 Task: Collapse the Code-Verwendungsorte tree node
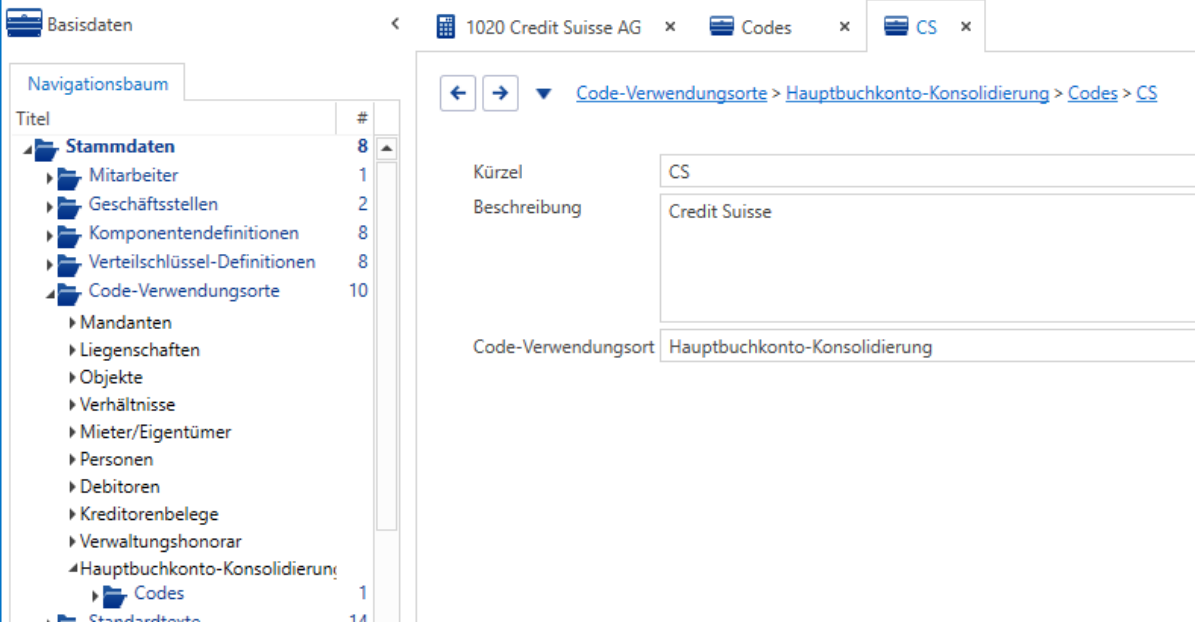pyautogui.click(x=50, y=294)
